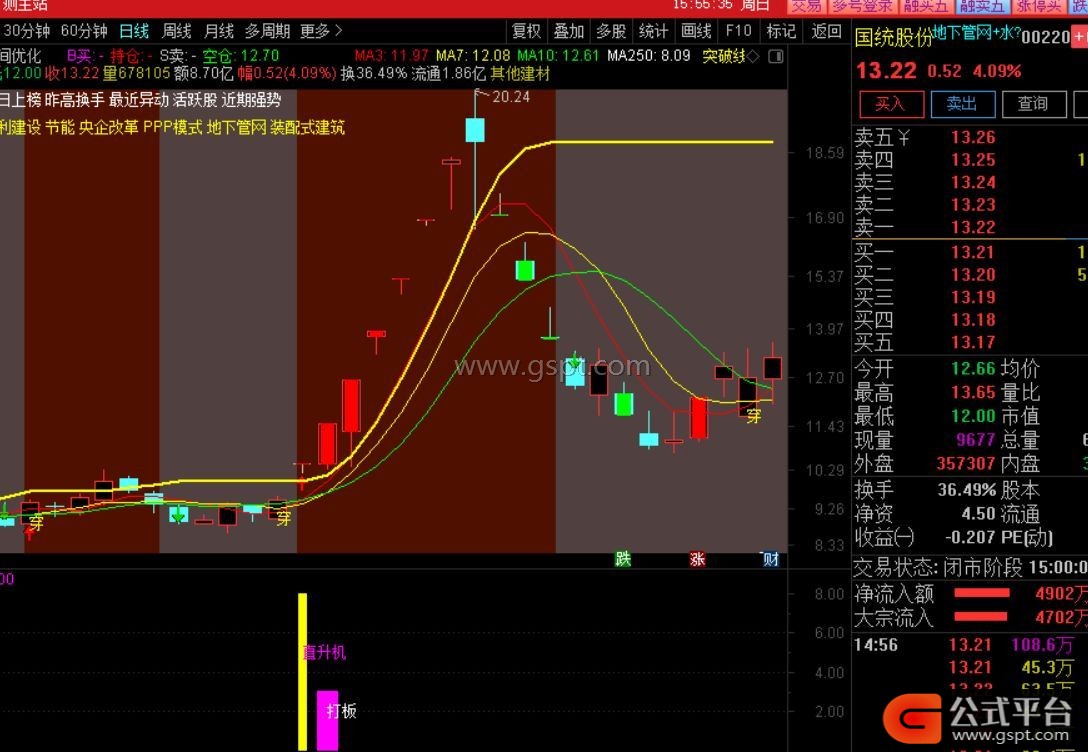This screenshot has height=752, width=1088.
Task: Click the 卖出 sell button
Action: (x=962, y=104)
